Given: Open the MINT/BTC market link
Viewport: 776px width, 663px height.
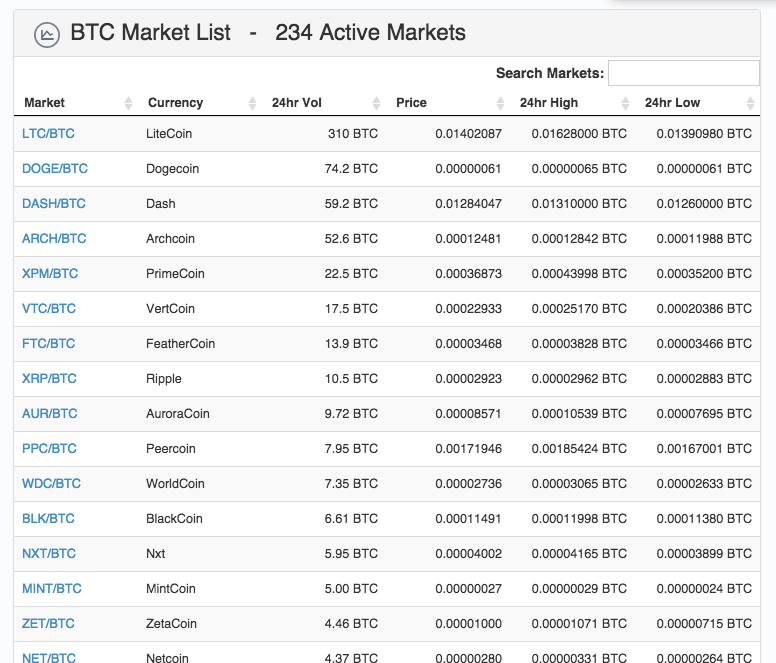Looking at the screenshot, I should (51, 589).
